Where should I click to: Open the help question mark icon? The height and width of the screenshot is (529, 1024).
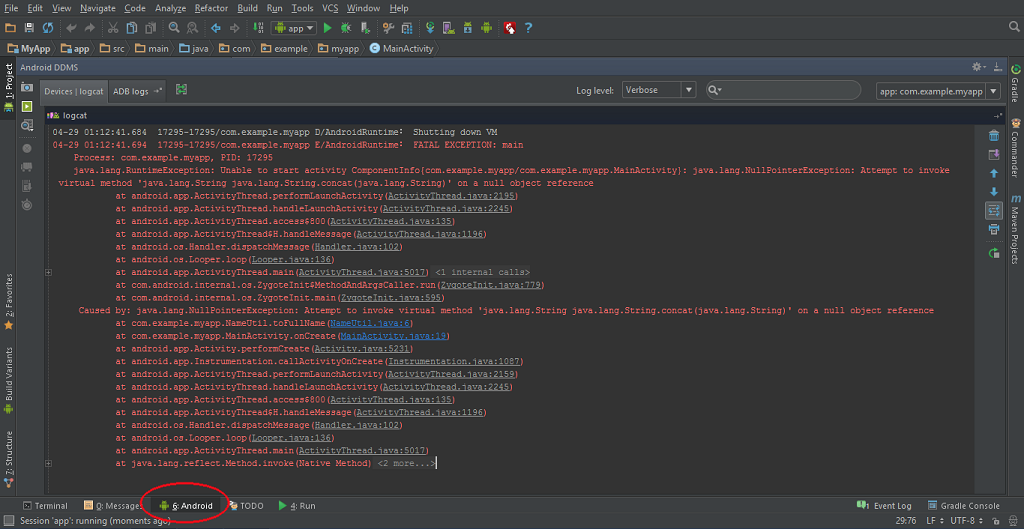pos(528,28)
